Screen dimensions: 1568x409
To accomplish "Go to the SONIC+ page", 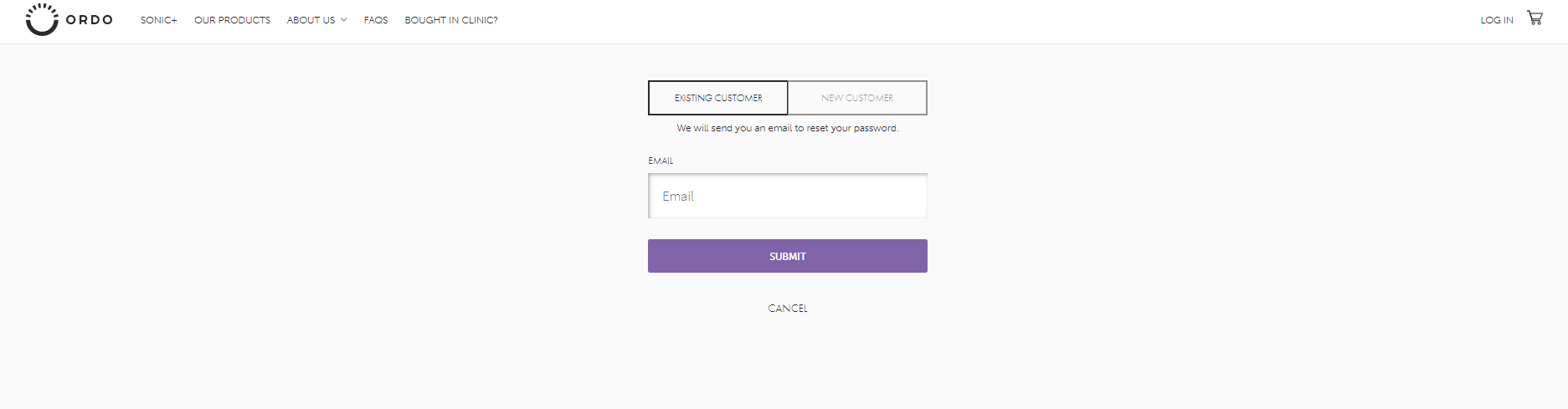I will click(x=159, y=20).
